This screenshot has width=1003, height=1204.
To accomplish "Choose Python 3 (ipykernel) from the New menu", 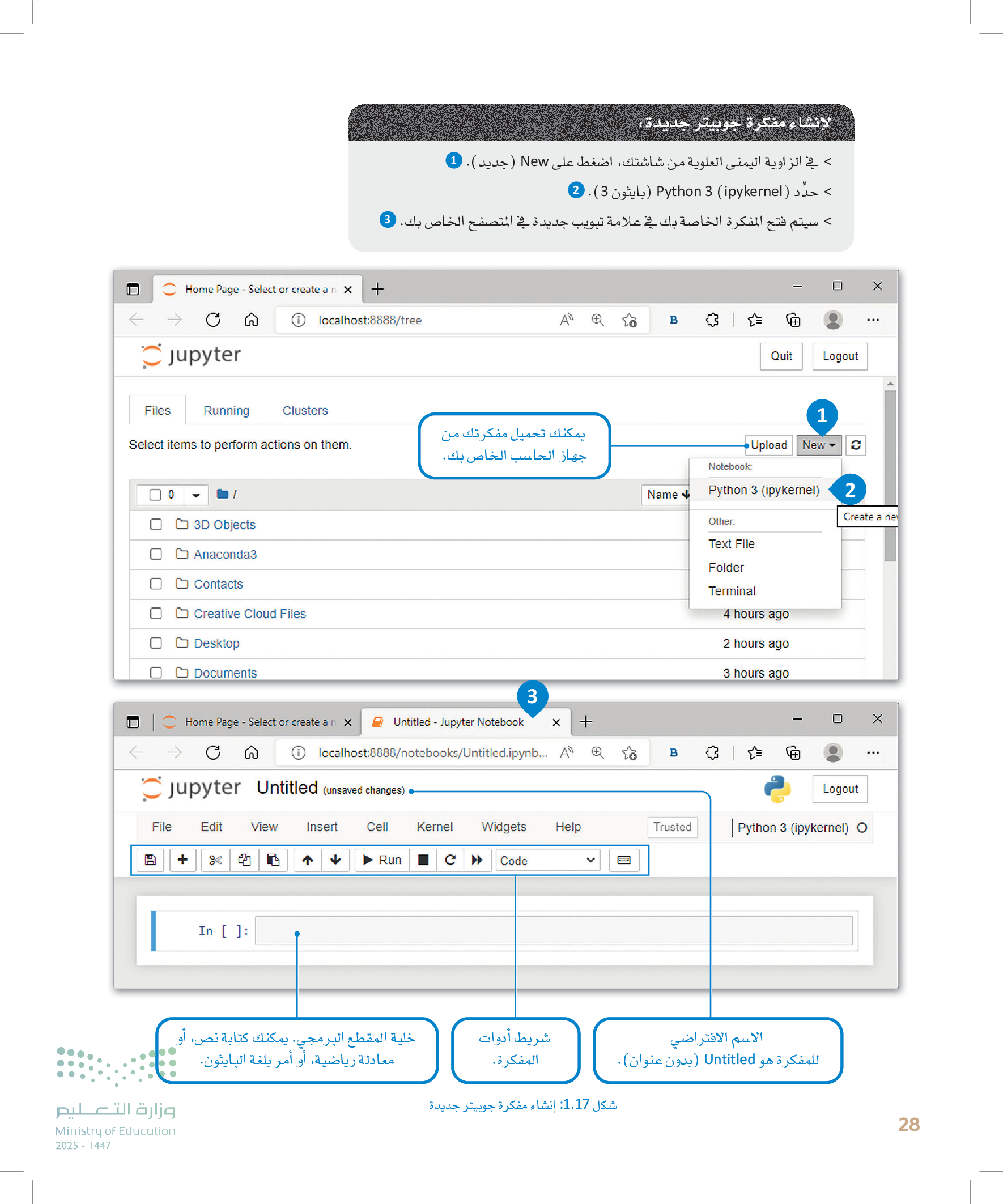I will coord(763,490).
